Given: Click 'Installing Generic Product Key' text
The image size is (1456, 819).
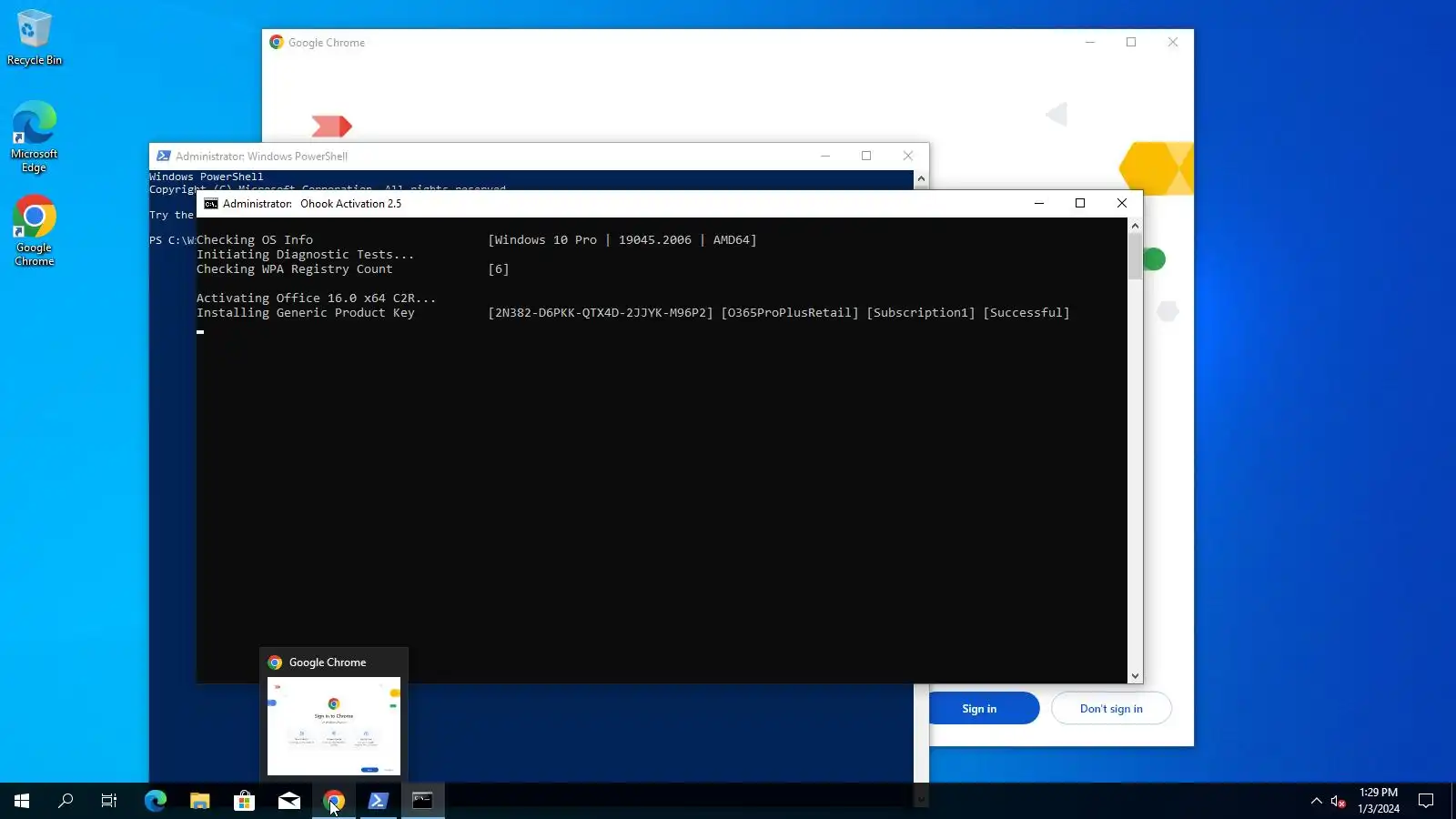Looking at the screenshot, I should 306,313.
